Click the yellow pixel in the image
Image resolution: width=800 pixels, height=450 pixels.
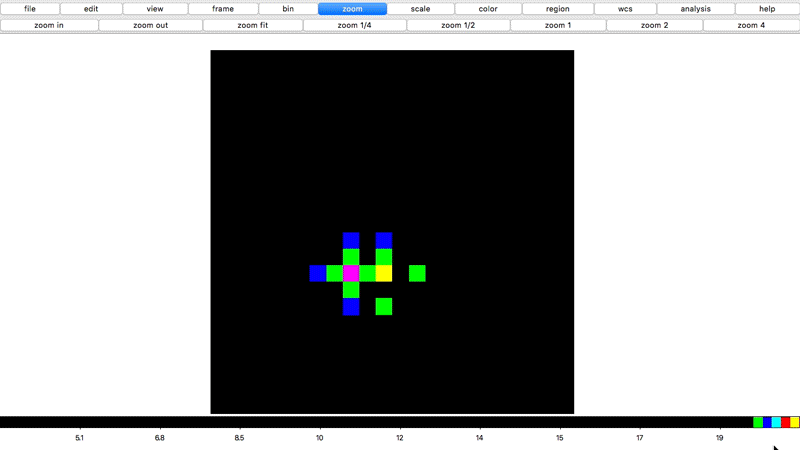point(384,273)
